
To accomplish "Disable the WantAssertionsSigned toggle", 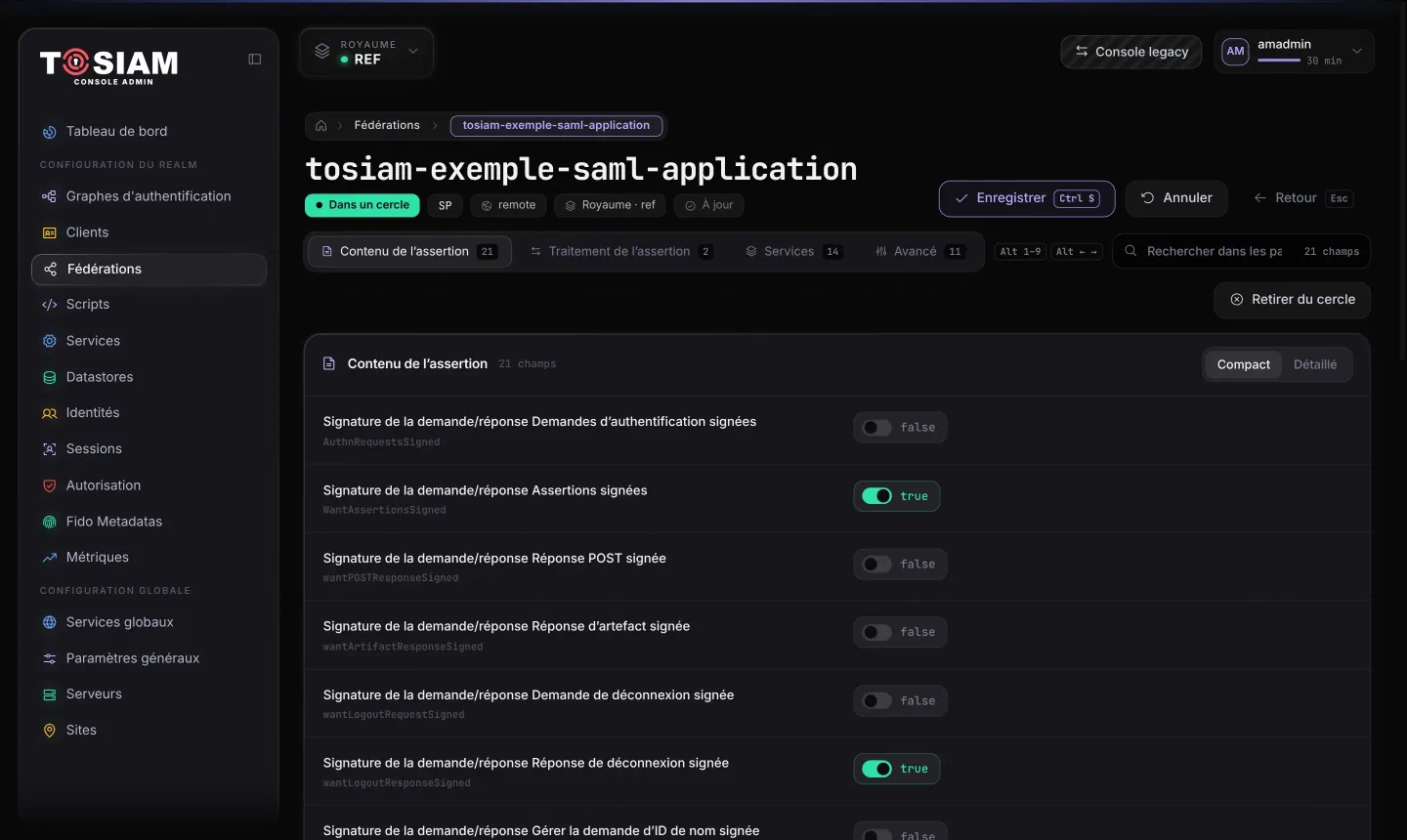I will click(x=876, y=496).
